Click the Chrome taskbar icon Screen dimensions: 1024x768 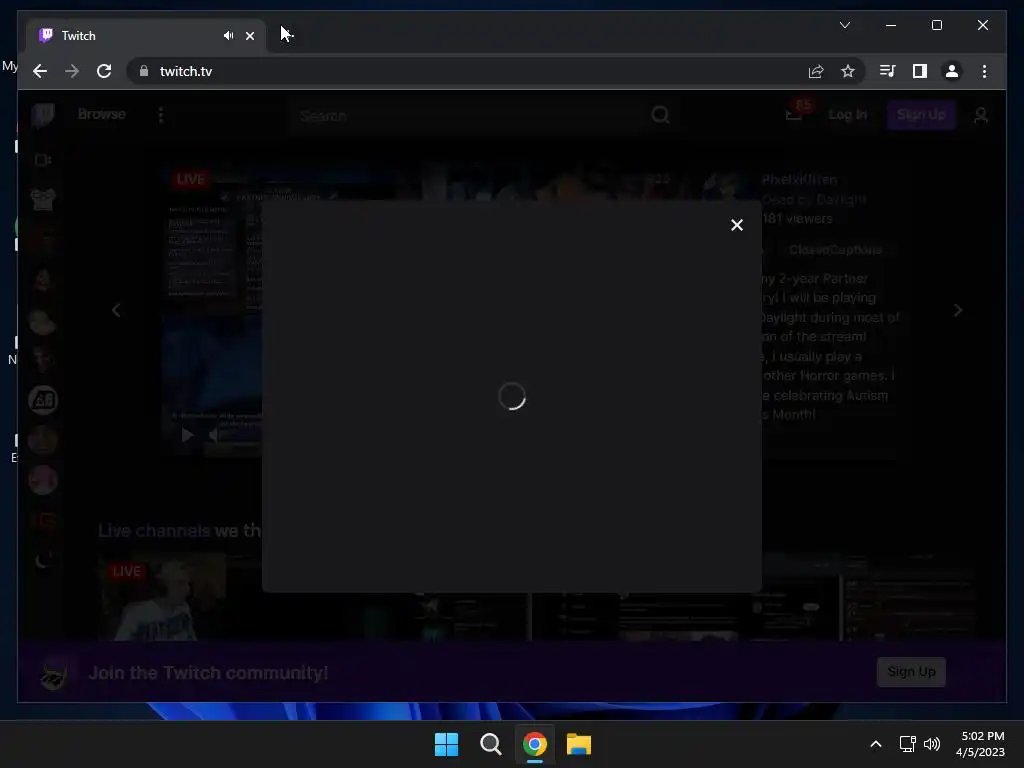pos(535,744)
